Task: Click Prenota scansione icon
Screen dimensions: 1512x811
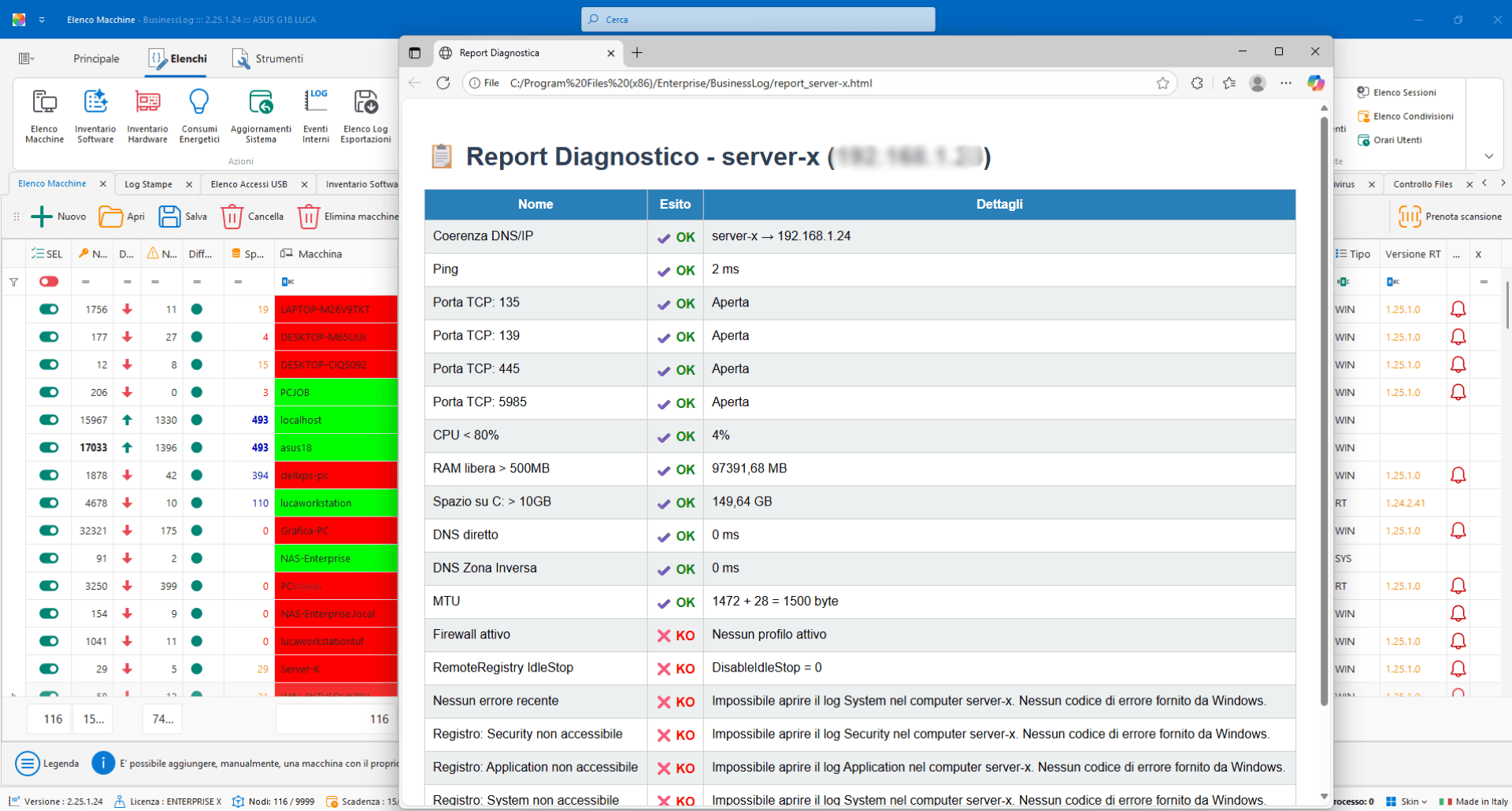Action: pos(1409,217)
